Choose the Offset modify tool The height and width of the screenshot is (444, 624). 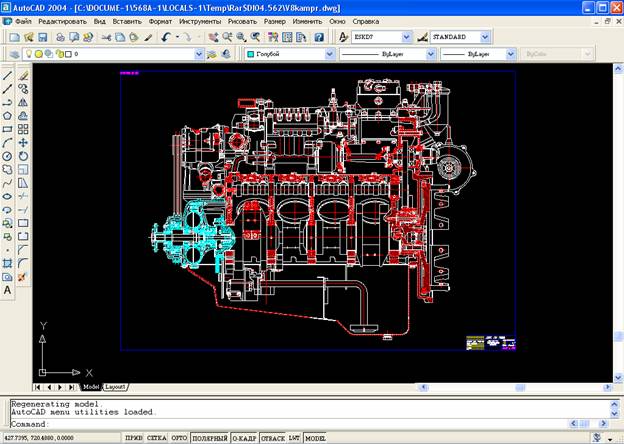tap(23, 116)
